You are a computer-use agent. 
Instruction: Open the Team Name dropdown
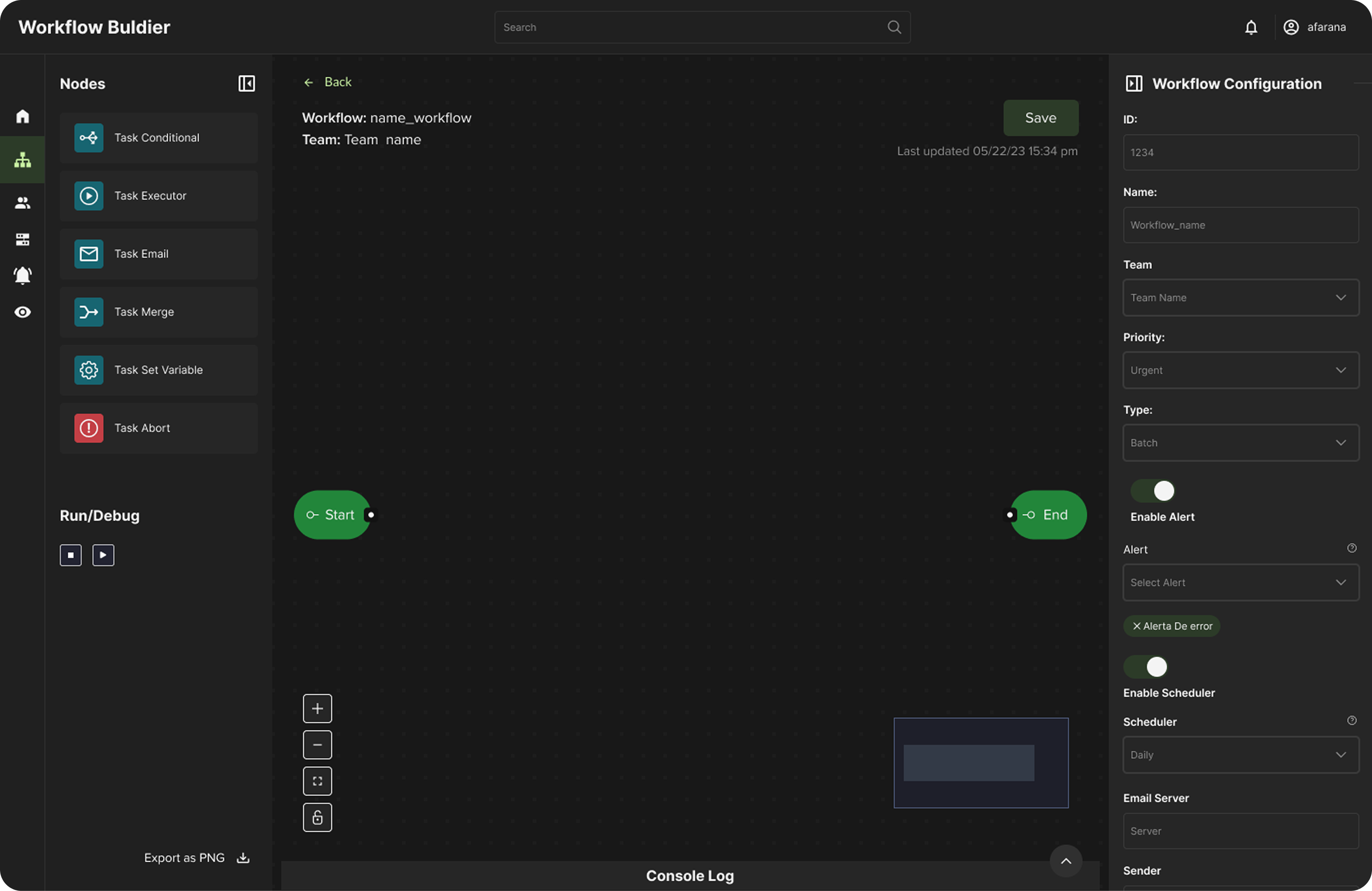[1240, 298]
